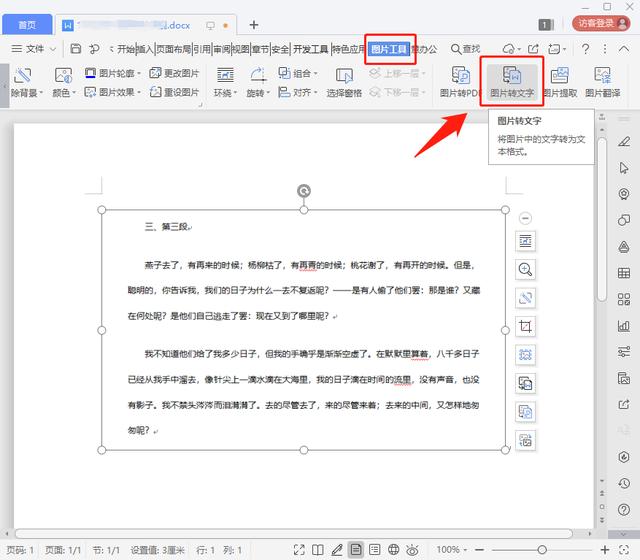Click the horizontal scrollbar at bottom
The width and height of the screenshot is (640, 560).
coord(293,533)
